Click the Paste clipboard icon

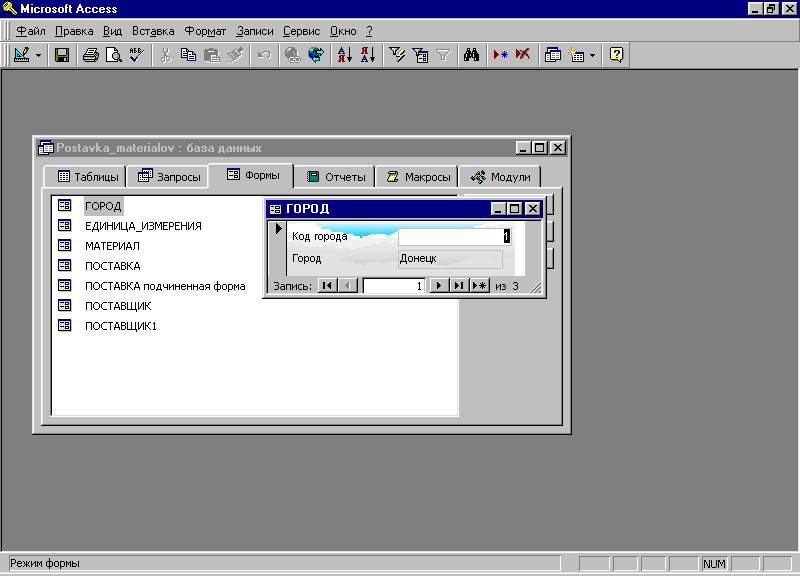[211, 55]
